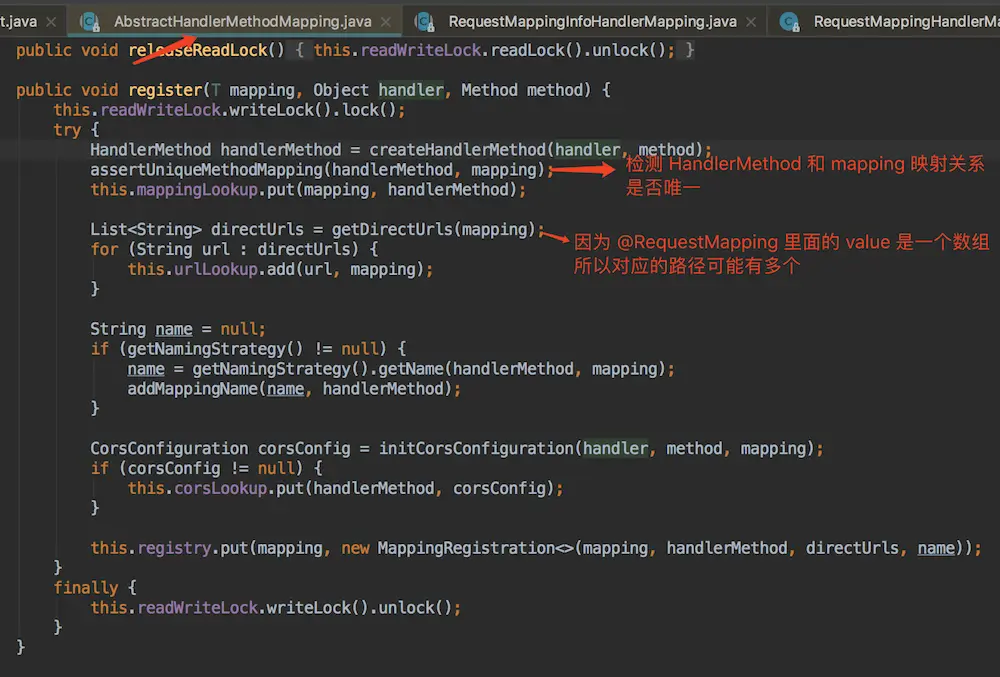Select the AbstractHandlerMethodMapping.java tab
Viewport: 1000px width, 677px height.
242,21
